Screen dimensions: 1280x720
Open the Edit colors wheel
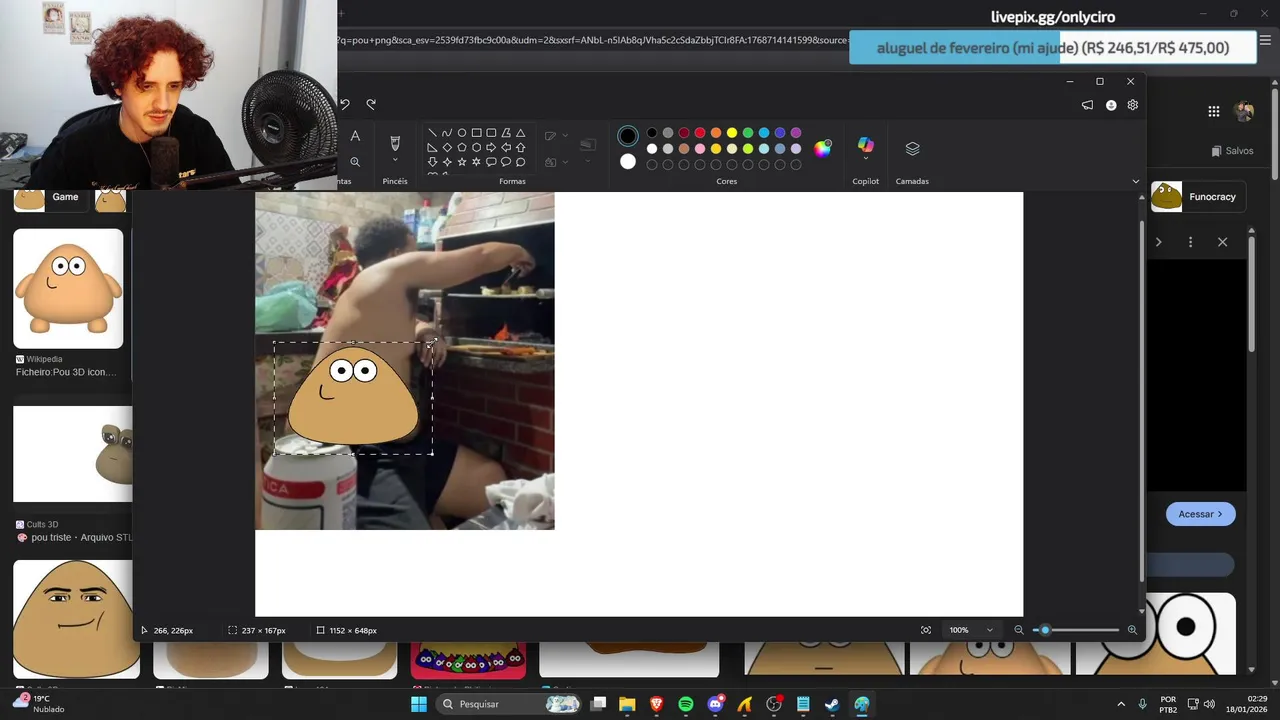click(822, 148)
